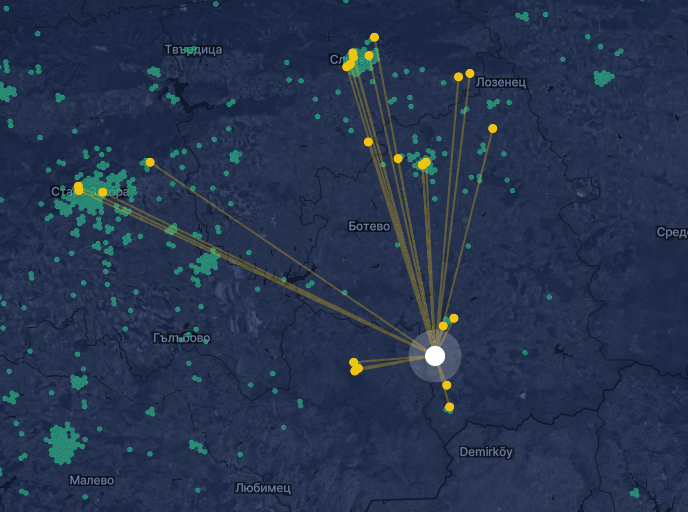Select the topmost yellow dot above Сливен
Screen dimensions: 688x512
[x=374, y=37]
